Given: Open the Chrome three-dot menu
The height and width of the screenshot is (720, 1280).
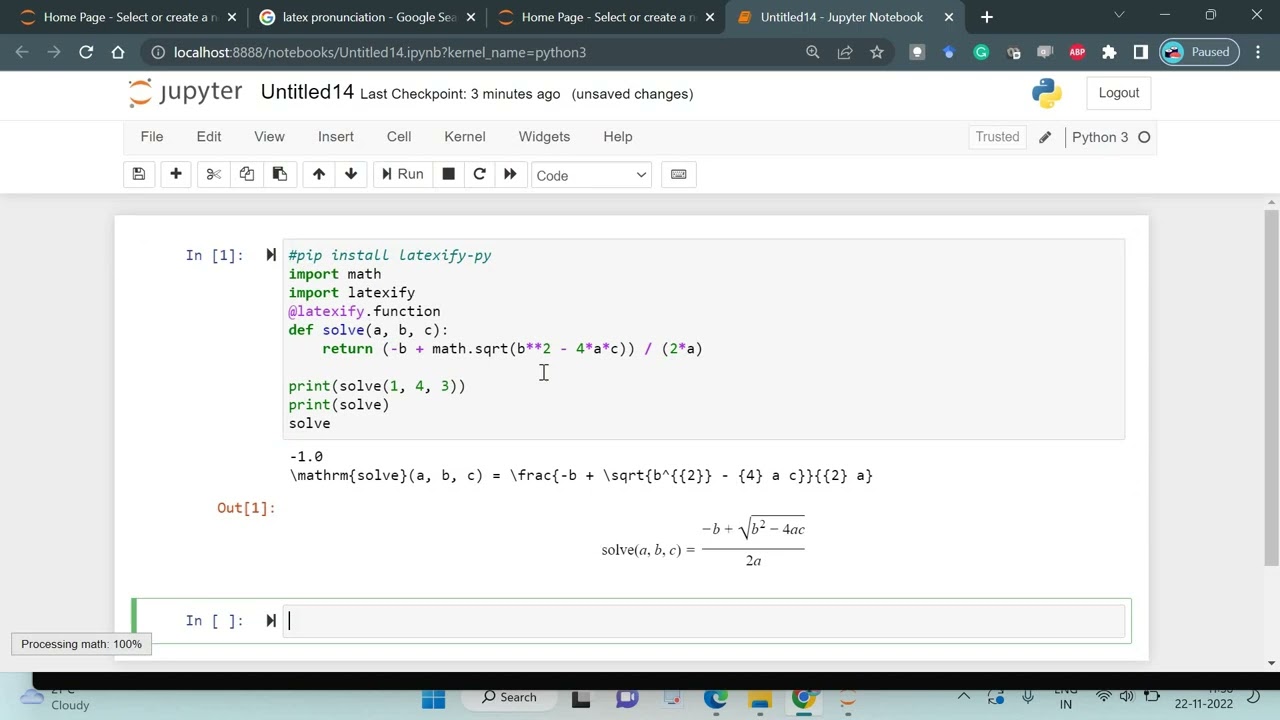Looking at the screenshot, I should (1257, 52).
